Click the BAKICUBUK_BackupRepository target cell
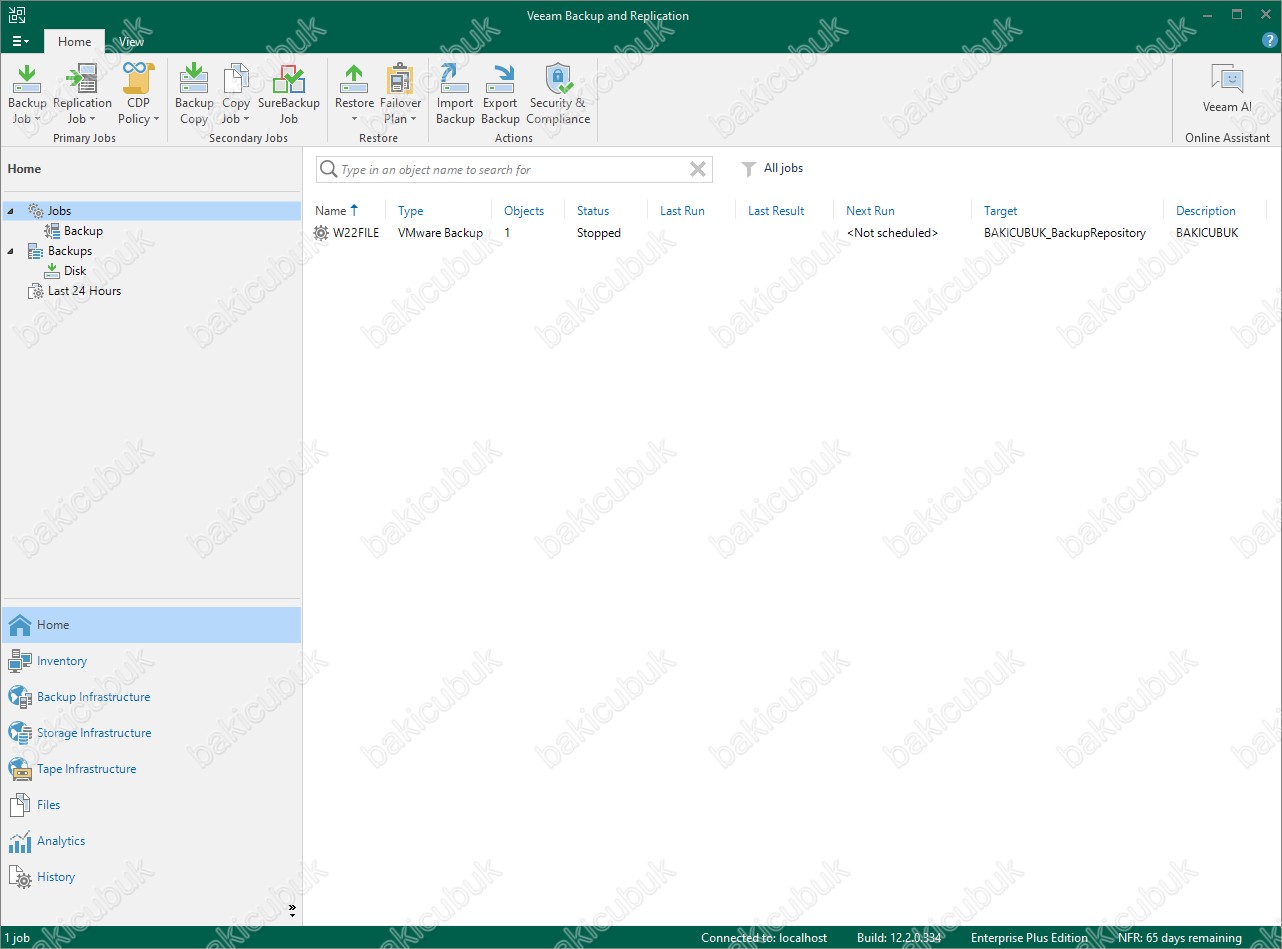Image resolution: width=1282 pixels, height=949 pixels. tap(1065, 233)
